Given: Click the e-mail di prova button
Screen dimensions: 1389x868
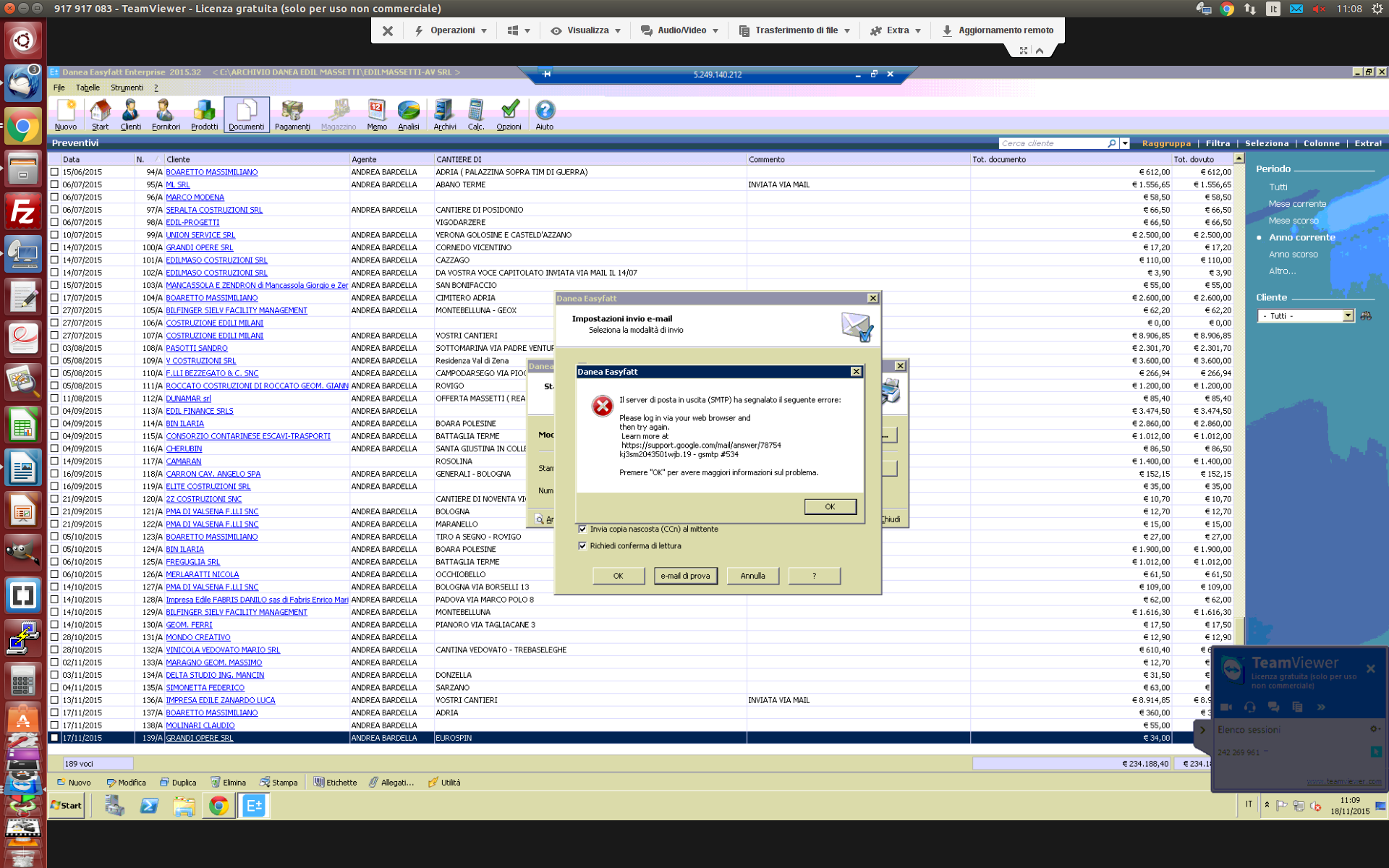Looking at the screenshot, I should (x=685, y=576).
